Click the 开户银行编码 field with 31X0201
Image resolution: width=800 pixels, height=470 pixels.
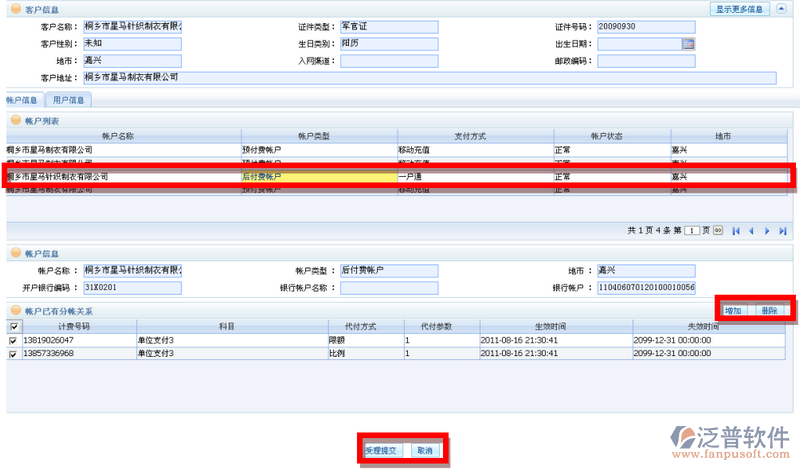point(133,288)
